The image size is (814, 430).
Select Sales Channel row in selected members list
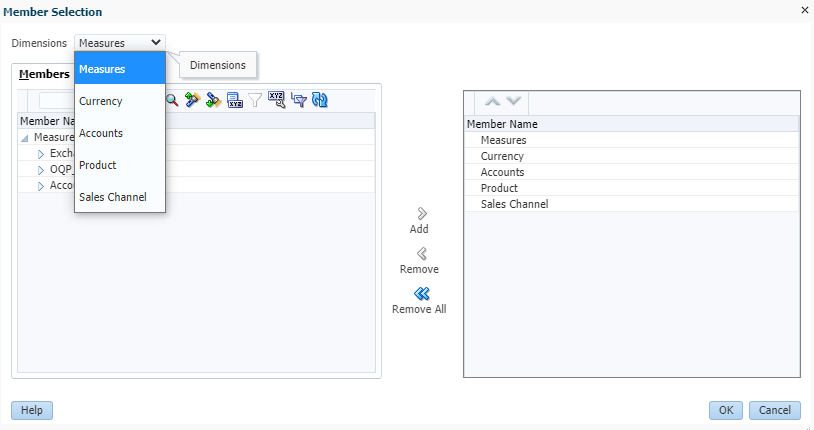[632, 204]
